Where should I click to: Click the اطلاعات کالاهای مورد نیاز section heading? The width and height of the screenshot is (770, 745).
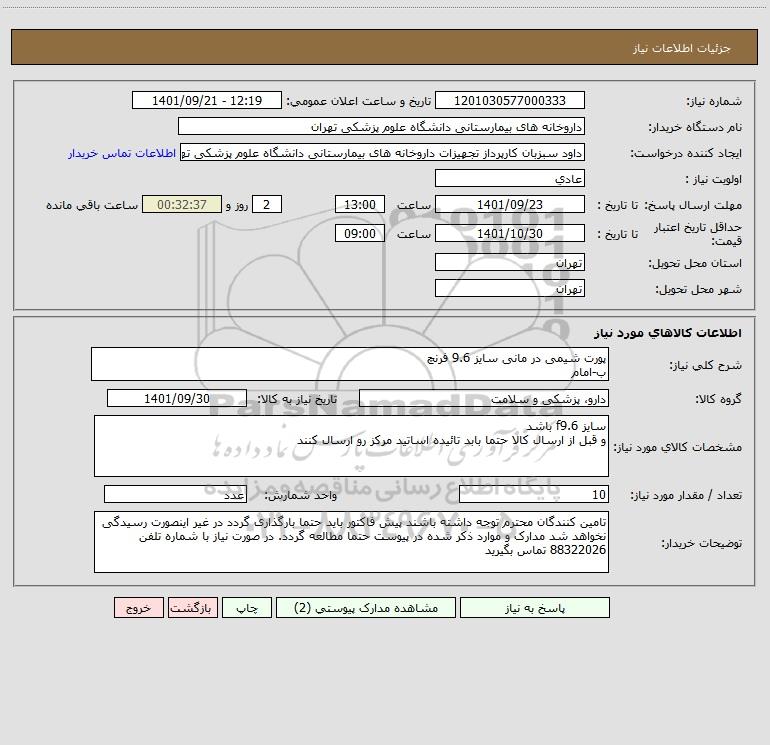(x=668, y=333)
